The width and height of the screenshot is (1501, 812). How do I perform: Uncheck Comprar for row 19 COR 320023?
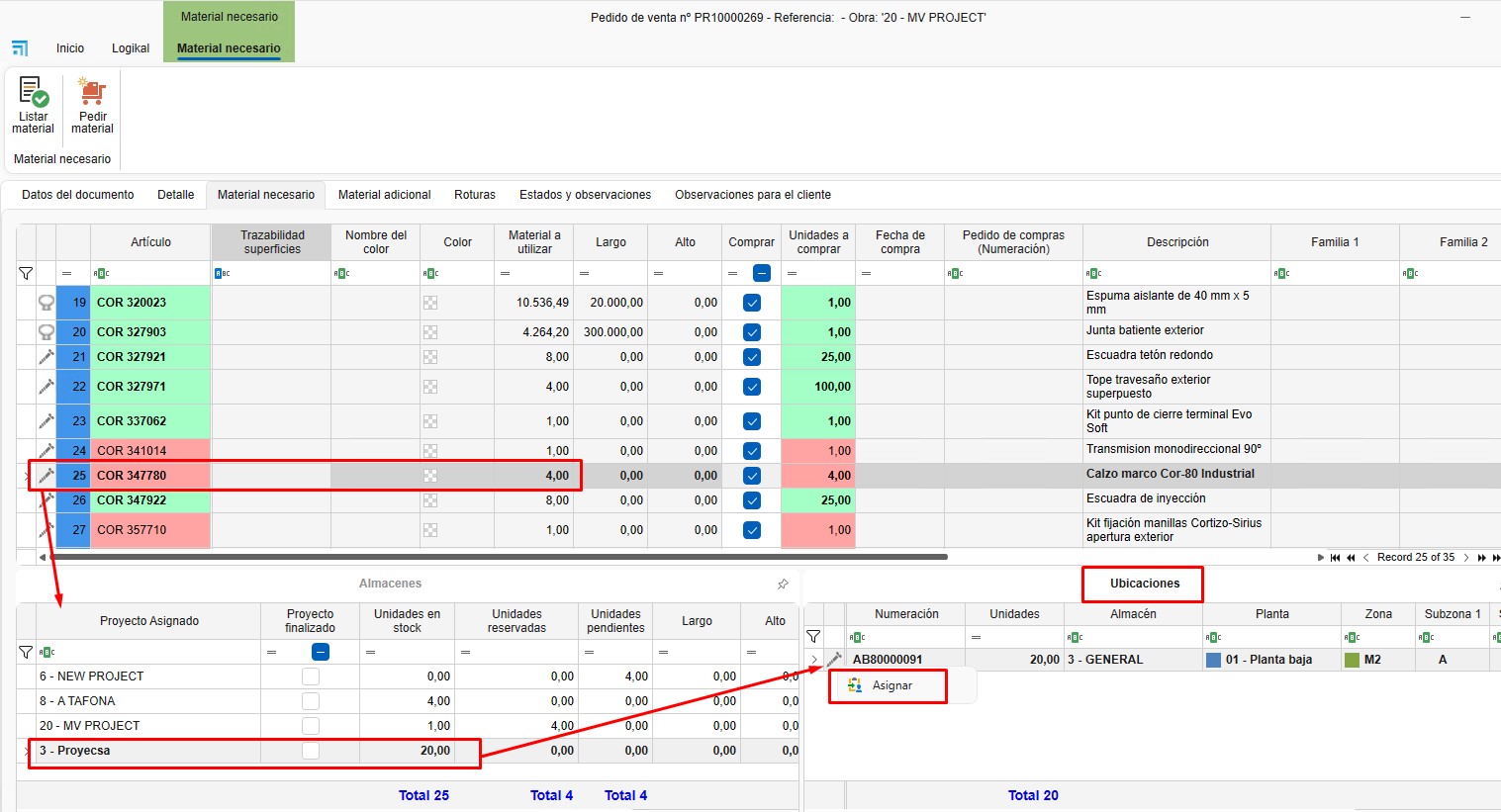(752, 303)
